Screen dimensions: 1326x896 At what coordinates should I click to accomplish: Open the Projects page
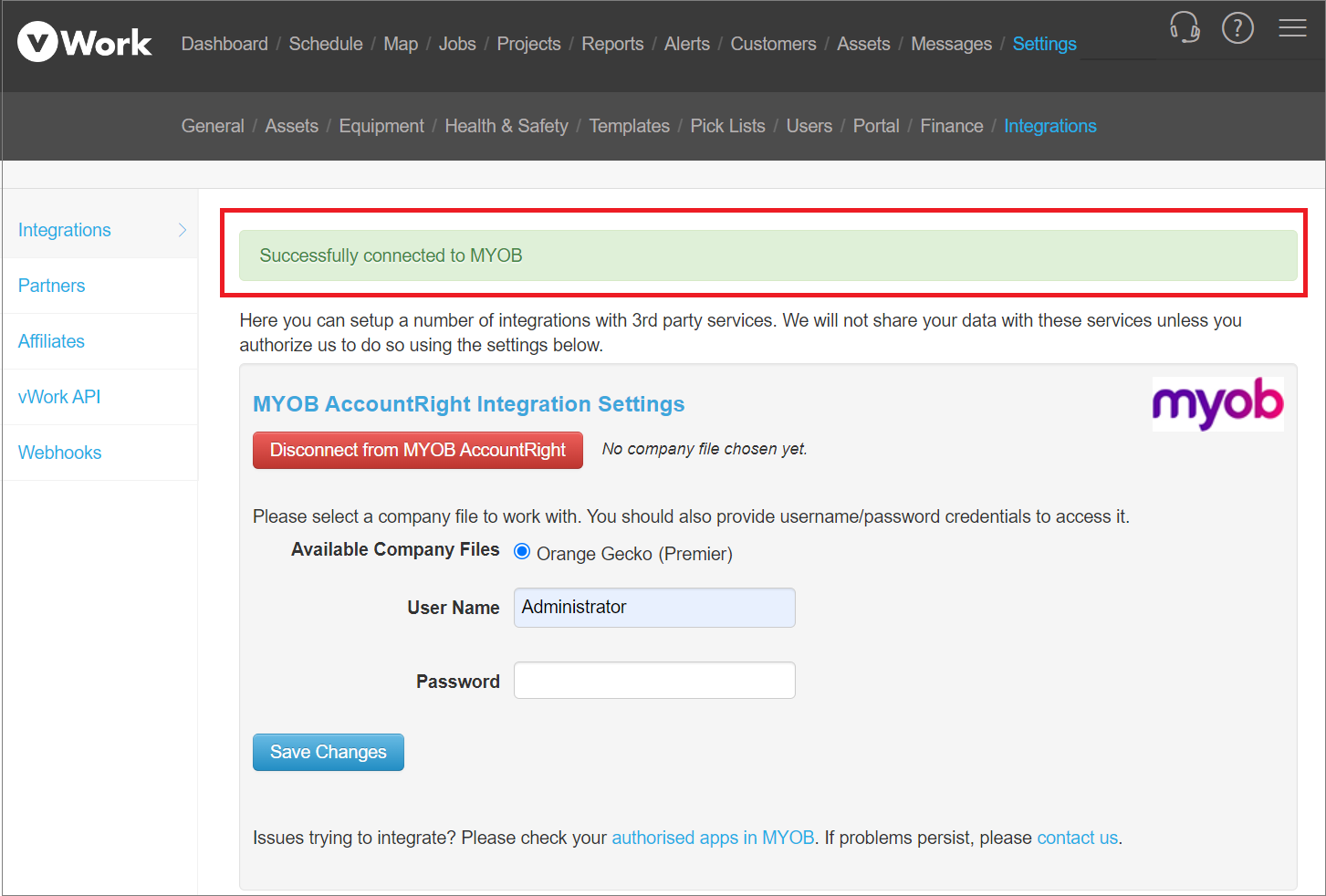tap(528, 44)
